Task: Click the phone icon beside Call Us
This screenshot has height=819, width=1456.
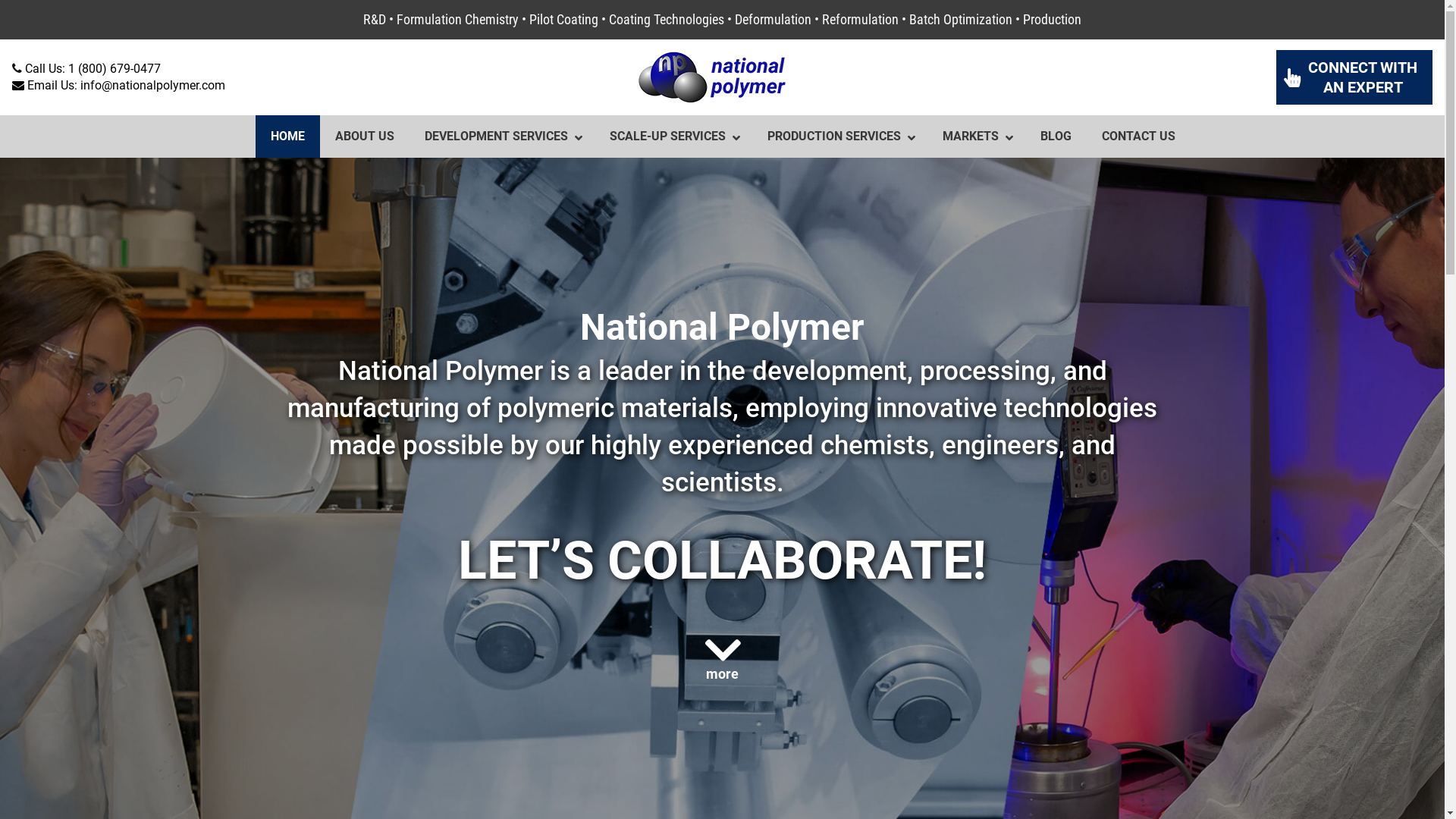Action: pos(17,68)
